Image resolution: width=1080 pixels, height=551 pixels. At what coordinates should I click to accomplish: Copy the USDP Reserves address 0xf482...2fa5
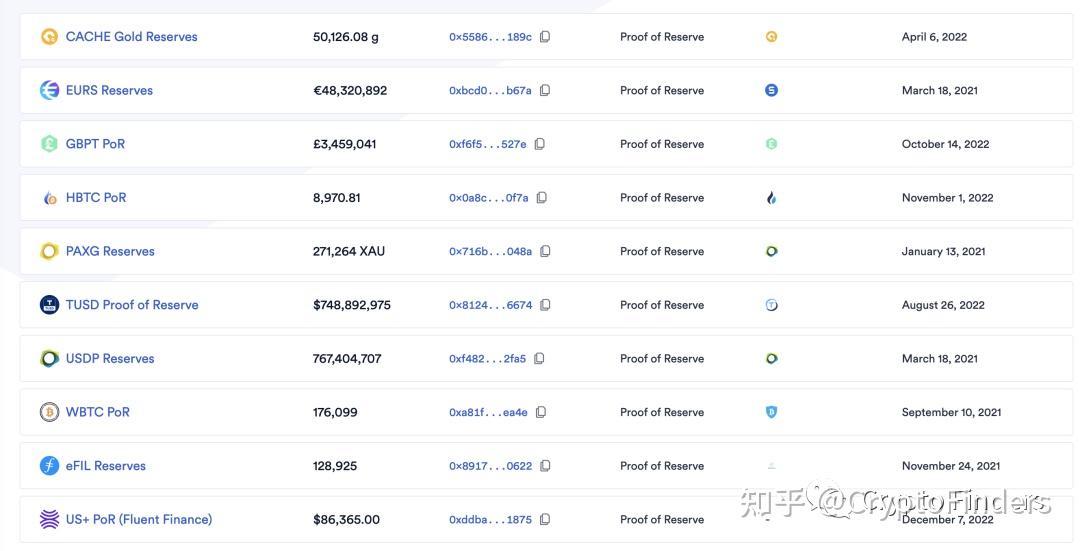click(x=539, y=359)
